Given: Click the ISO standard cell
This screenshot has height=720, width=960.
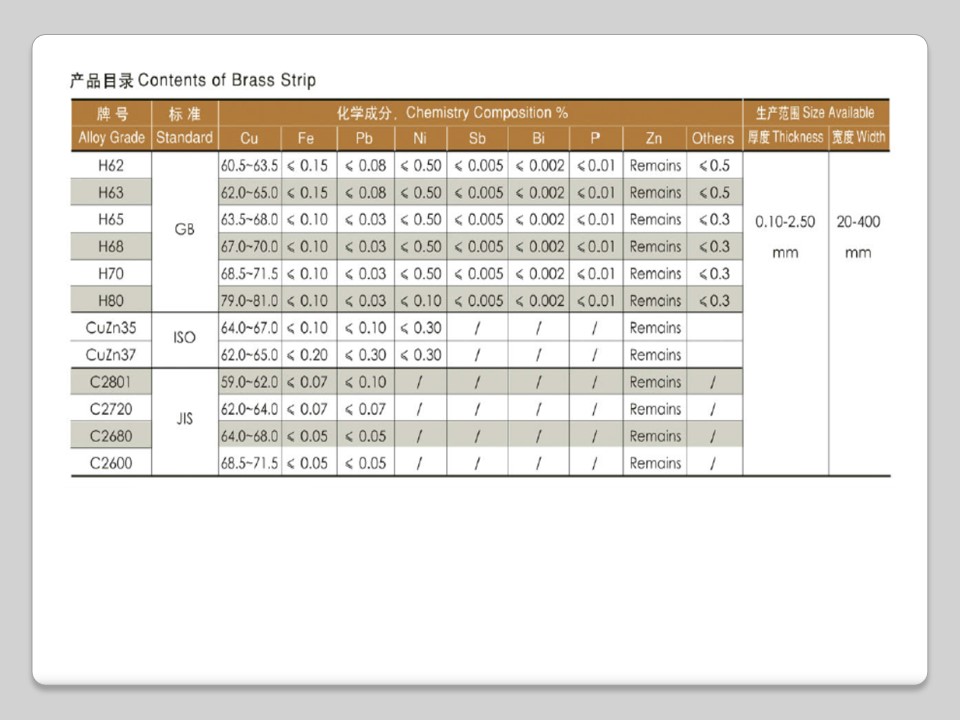Looking at the screenshot, I should [184, 338].
